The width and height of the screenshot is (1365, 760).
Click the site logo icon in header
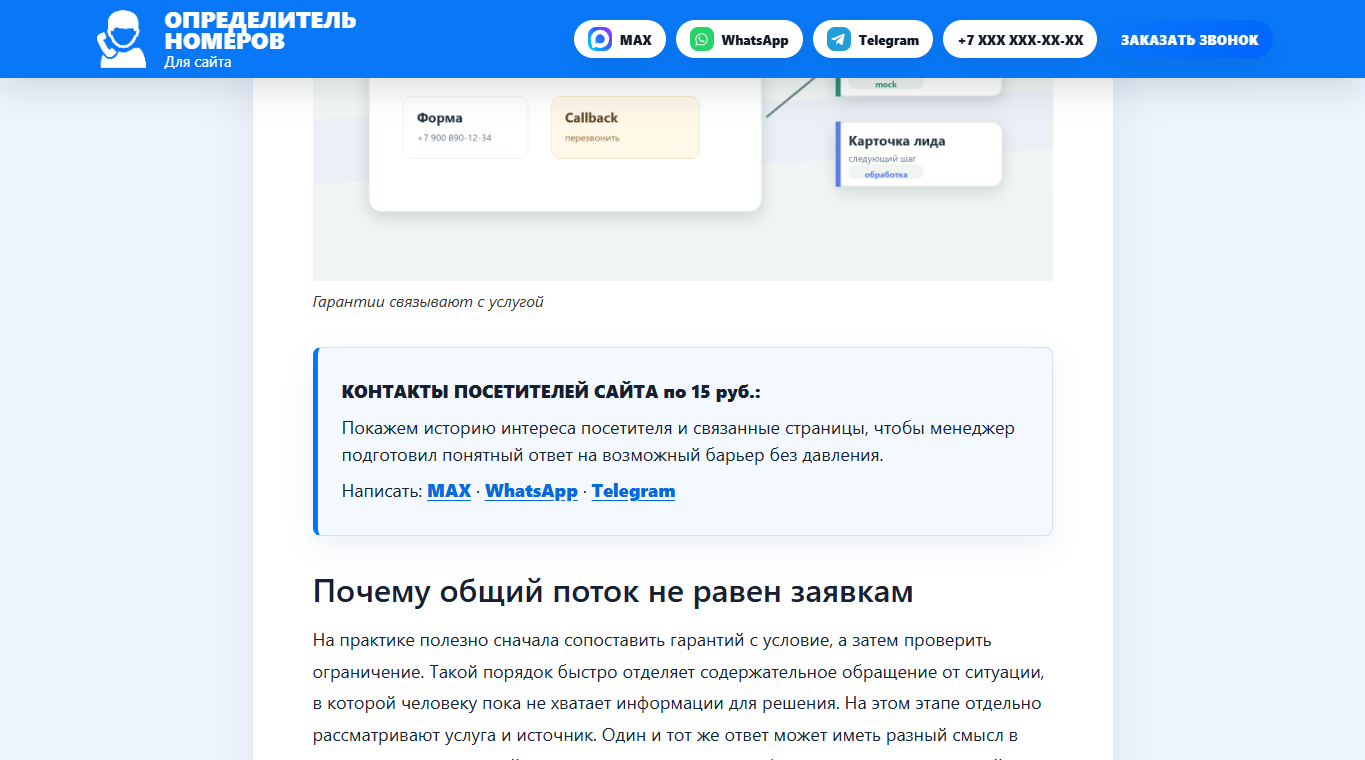(x=122, y=39)
